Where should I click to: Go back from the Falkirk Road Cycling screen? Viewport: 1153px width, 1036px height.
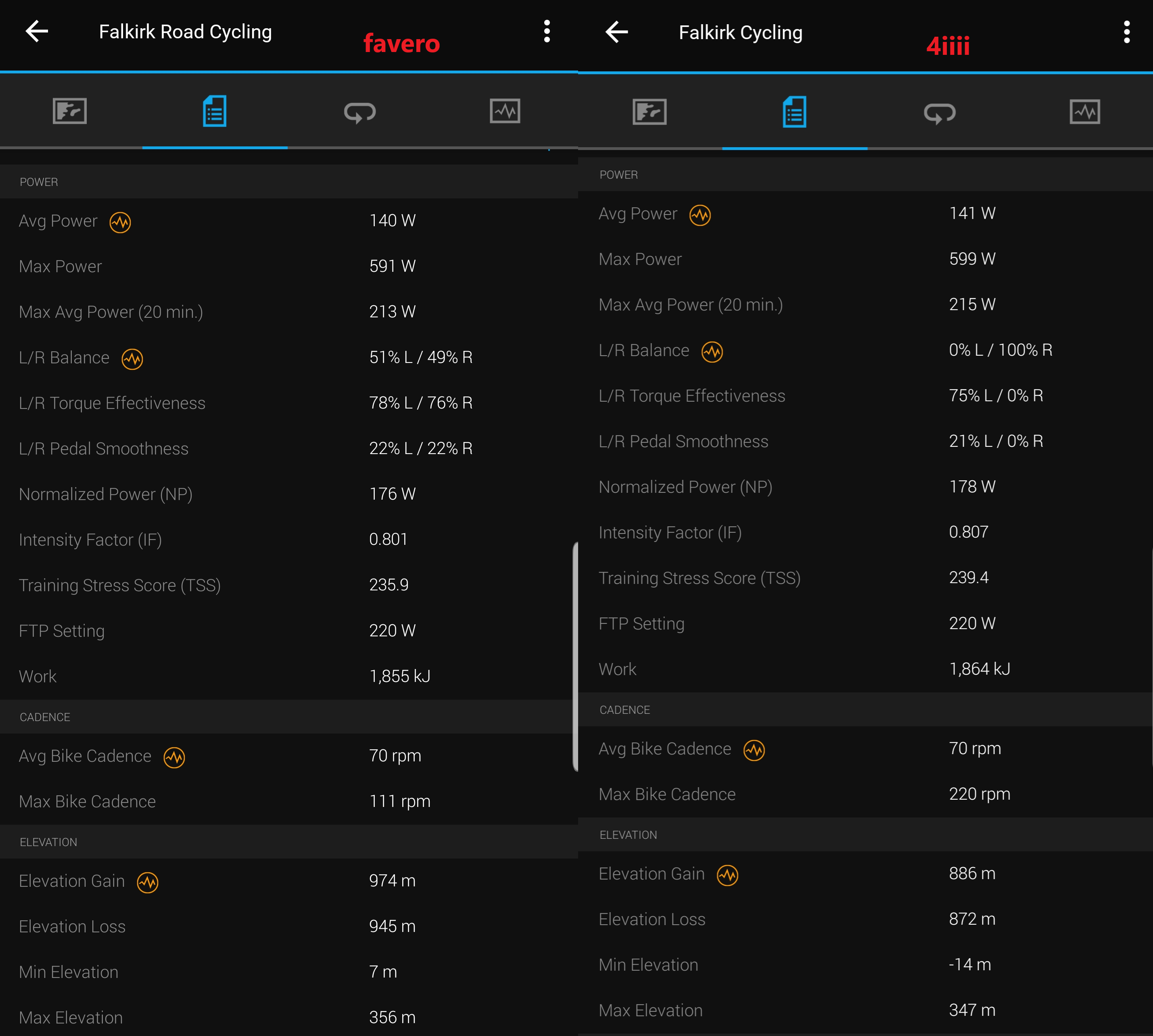tap(37, 31)
